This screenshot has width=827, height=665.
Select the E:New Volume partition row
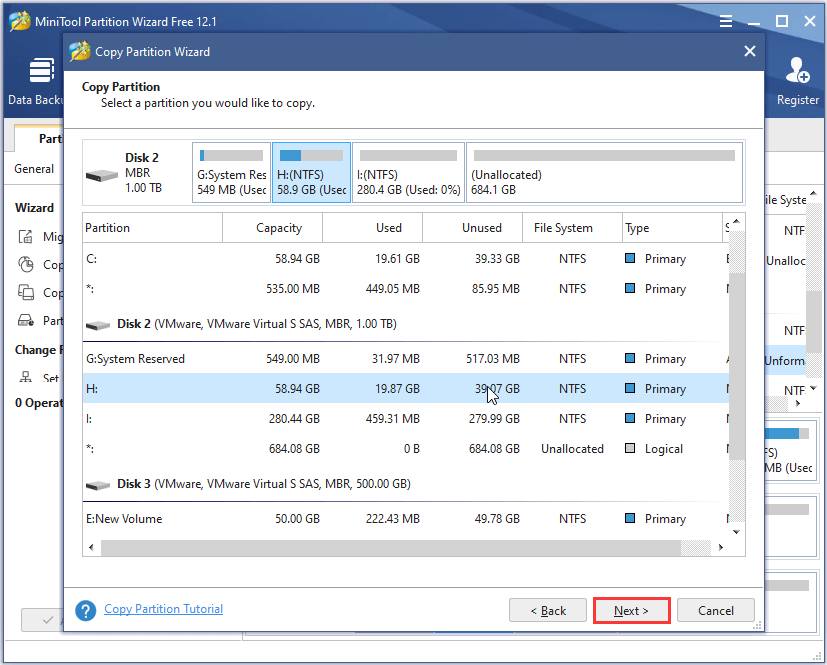(406, 519)
